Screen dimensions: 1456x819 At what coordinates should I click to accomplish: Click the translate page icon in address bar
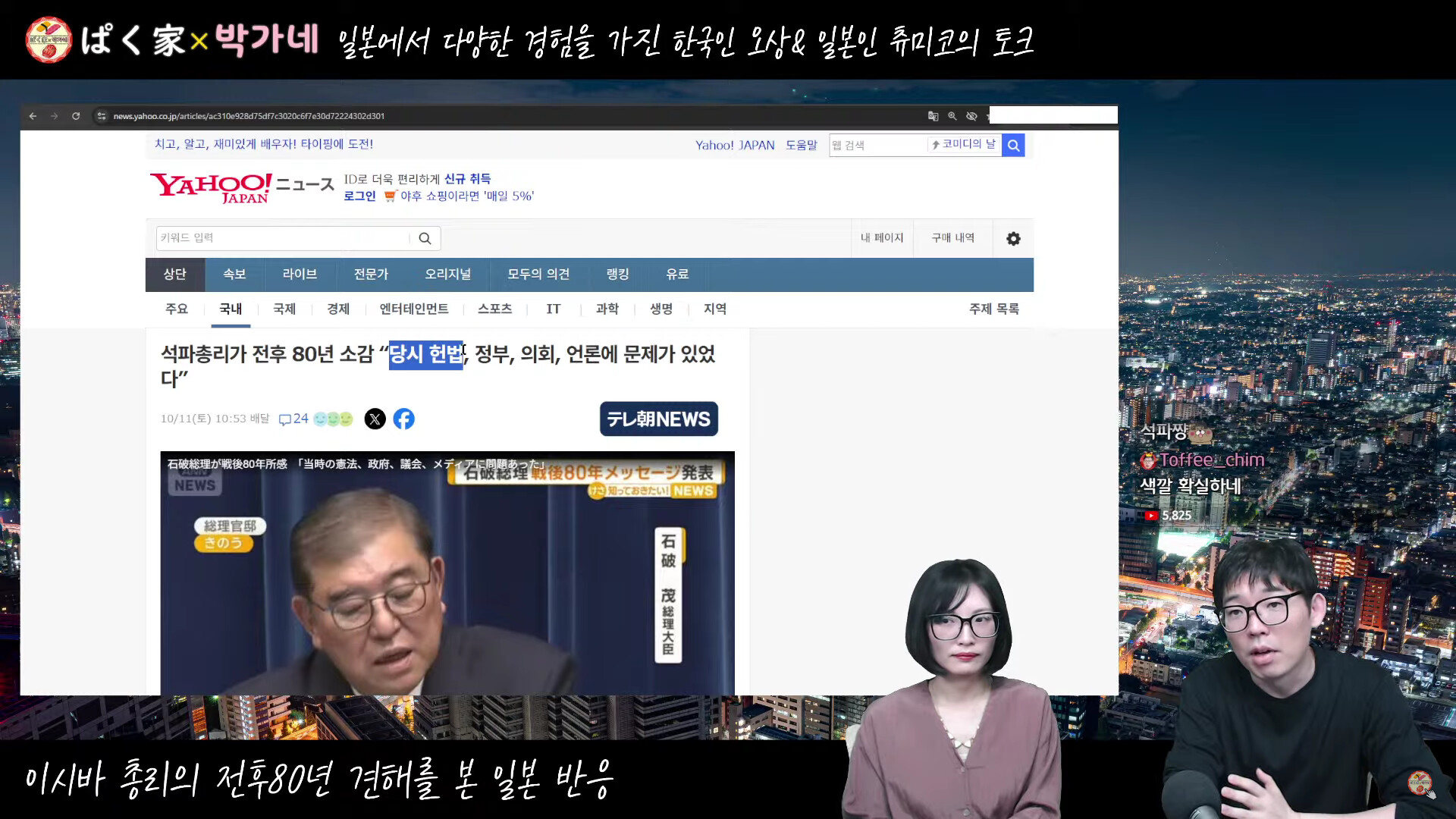tap(933, 116)
